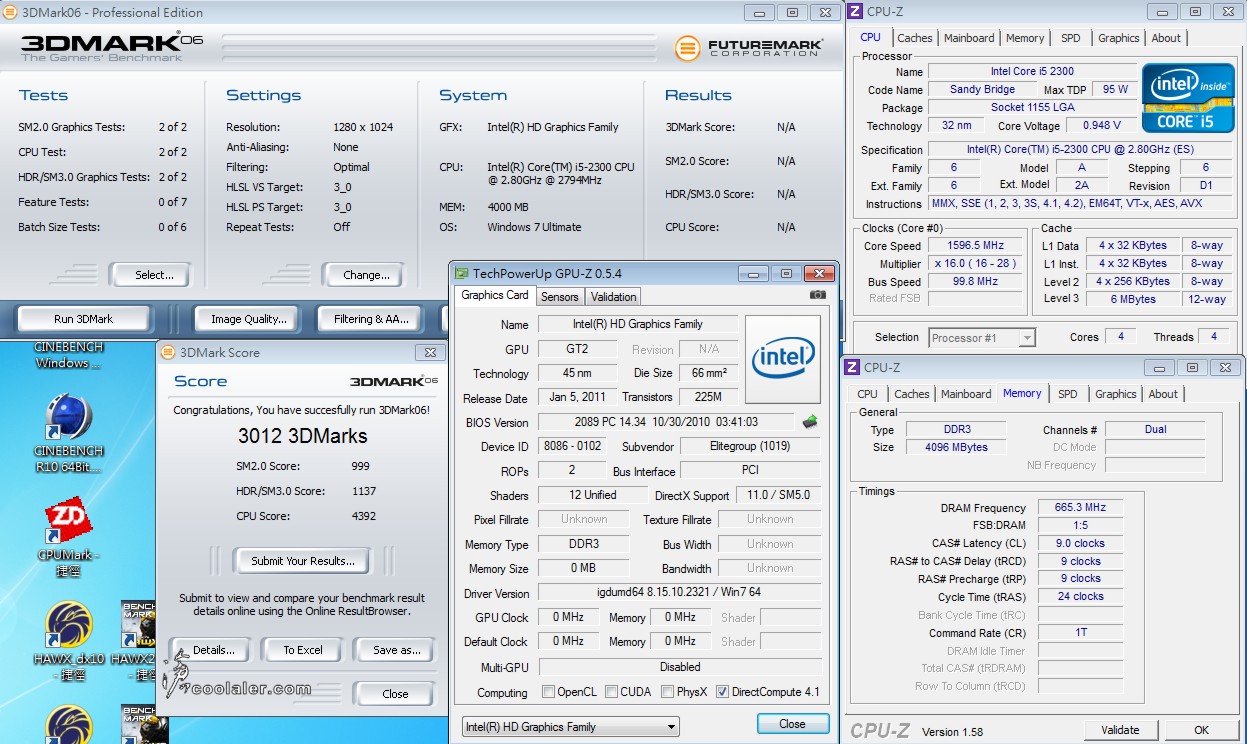Image resolution: width=1247 pixels, height=744 pixels.
Task: Select the Graphics Card tab in GPU-Z
Action: pyautogui.click(x=495, y=295)
